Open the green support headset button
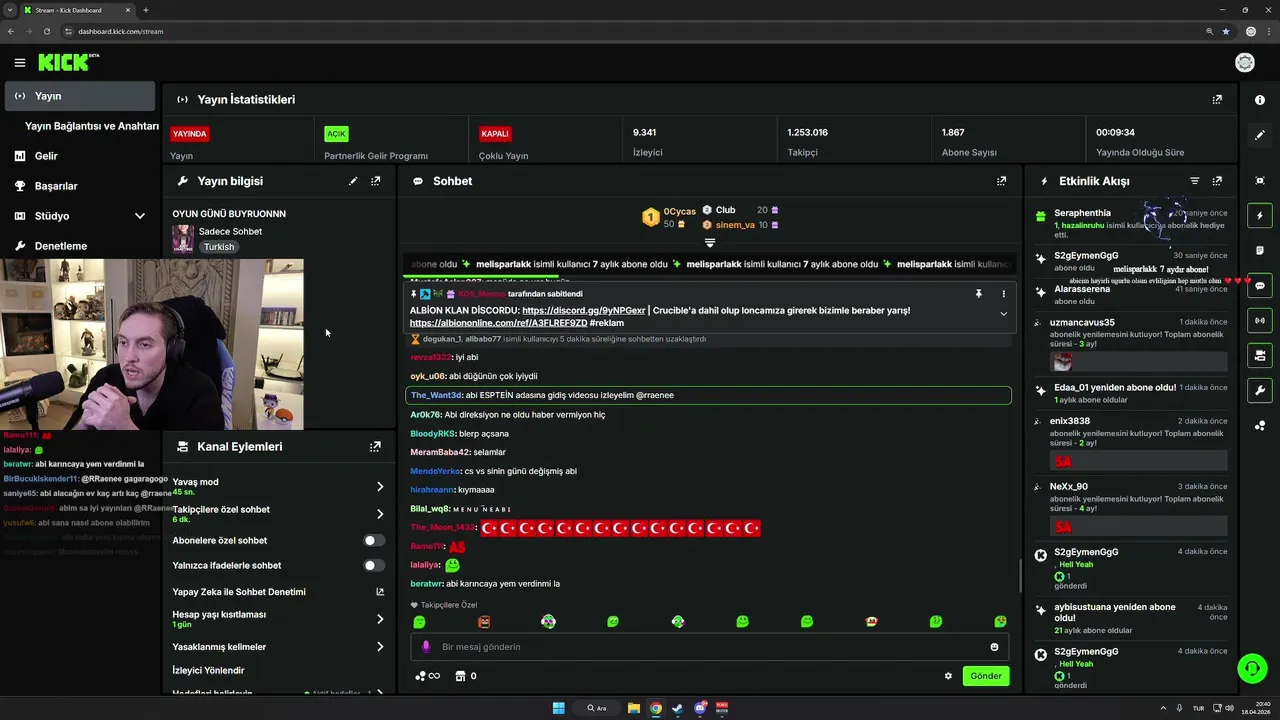1280x720 pixels. pyautogui.click(x=1251, y=667)
